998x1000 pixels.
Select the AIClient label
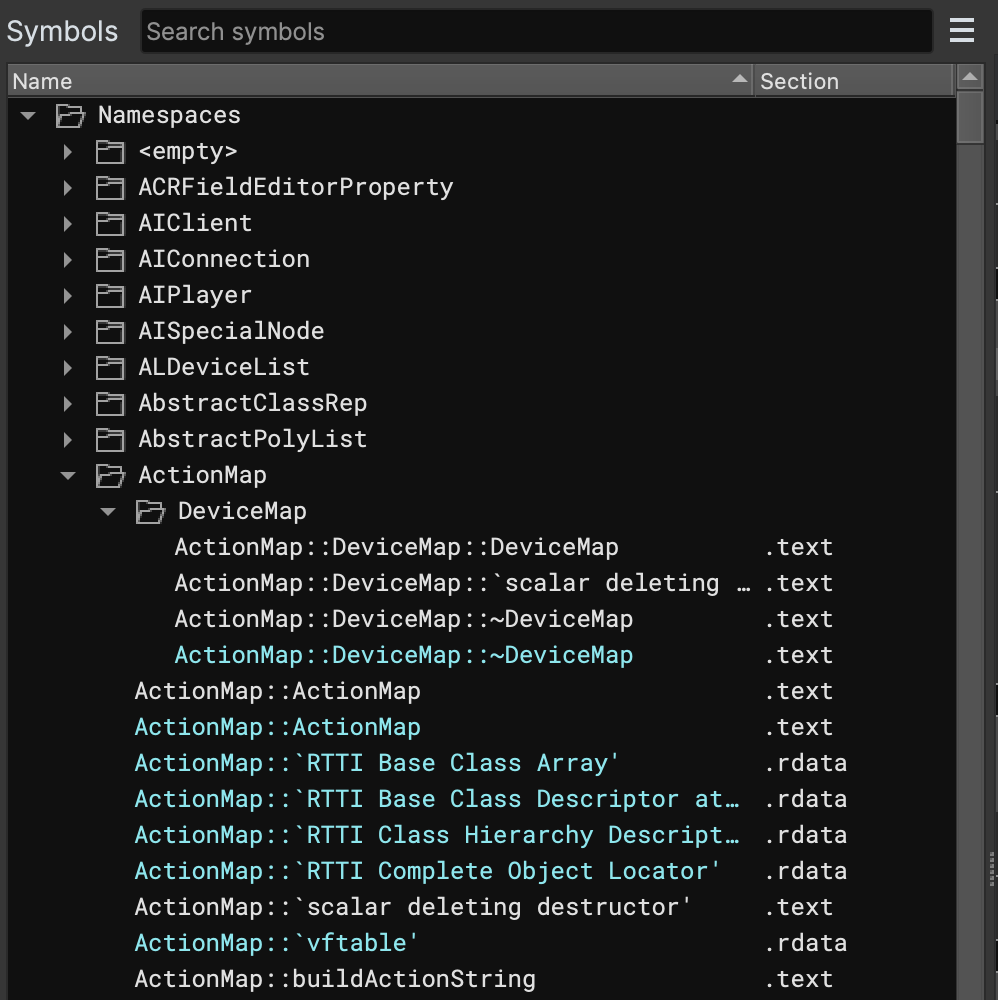click(195, 223)
